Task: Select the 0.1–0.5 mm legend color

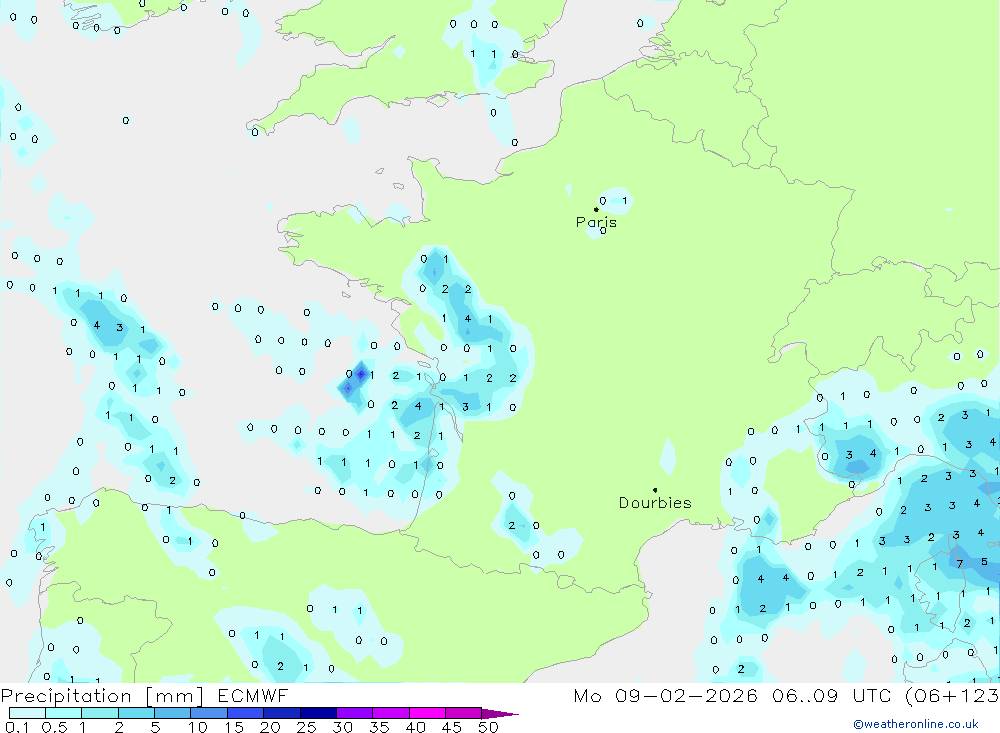Action: [27, 713]
